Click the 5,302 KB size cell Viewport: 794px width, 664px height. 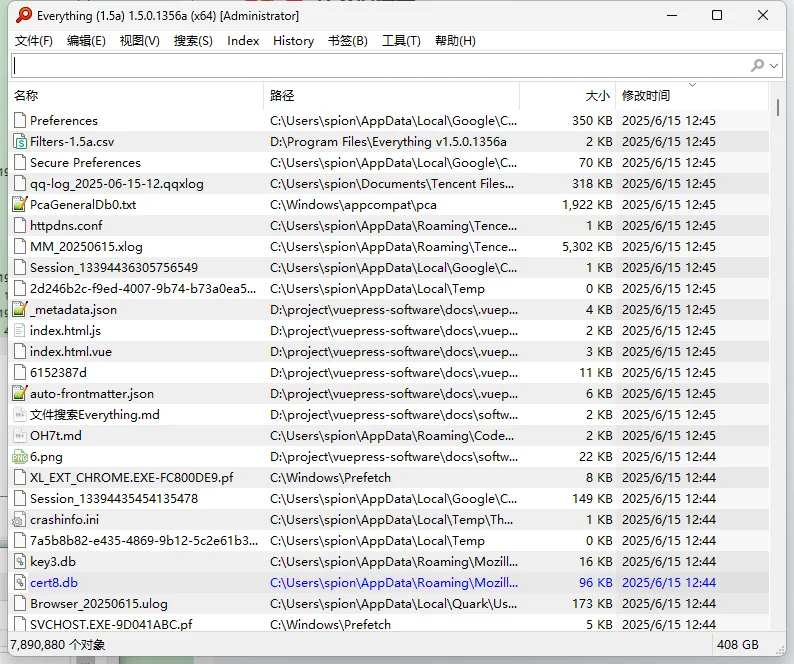point(587,247)
